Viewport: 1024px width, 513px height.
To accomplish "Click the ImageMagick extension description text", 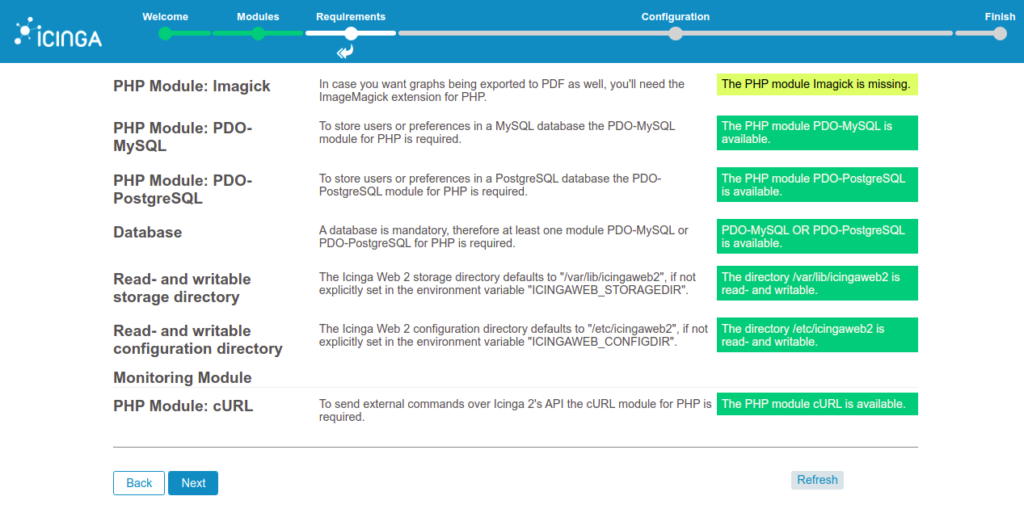I will coord(502,91).
